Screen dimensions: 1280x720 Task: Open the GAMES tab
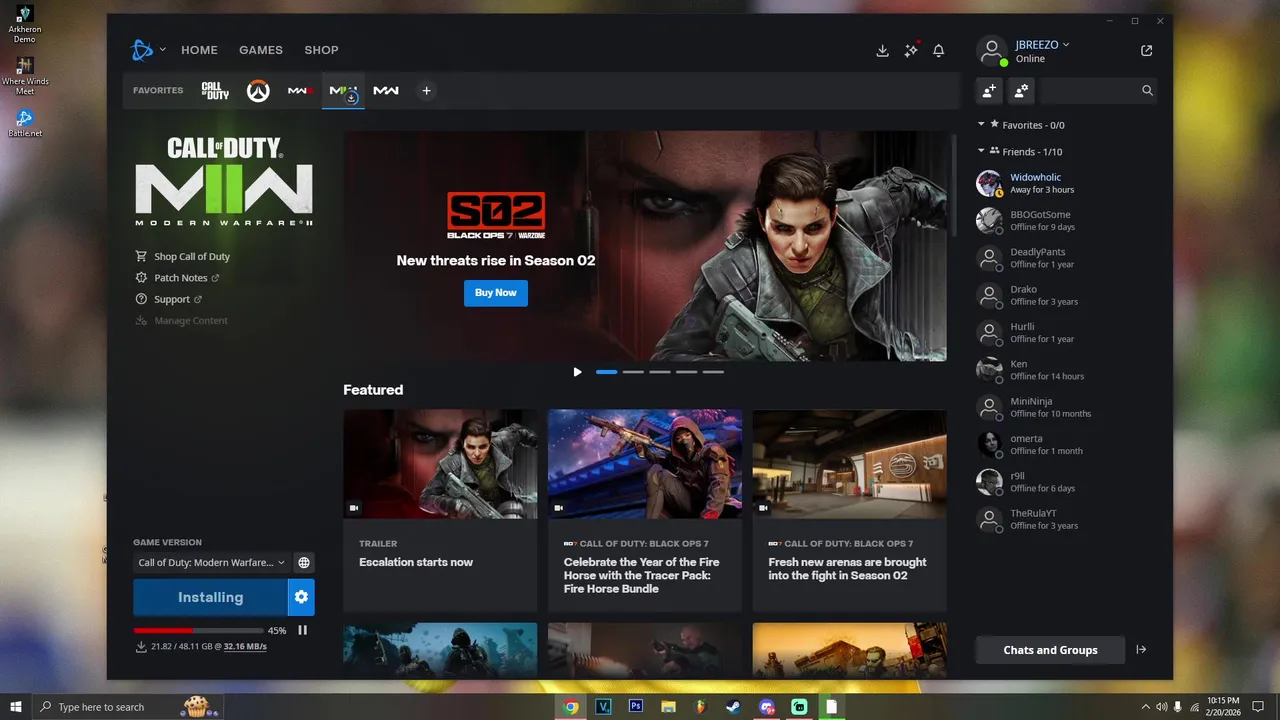[261, 50]
